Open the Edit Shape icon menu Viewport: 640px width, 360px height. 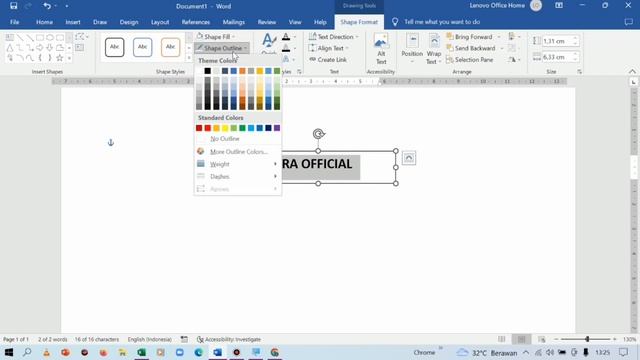click(x=81, y=37)
